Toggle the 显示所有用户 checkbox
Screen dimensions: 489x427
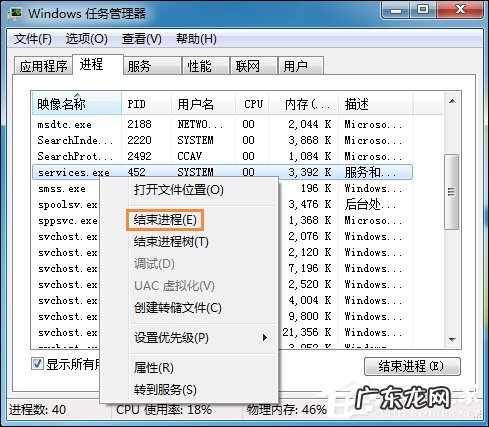click(x=37, y=364)
